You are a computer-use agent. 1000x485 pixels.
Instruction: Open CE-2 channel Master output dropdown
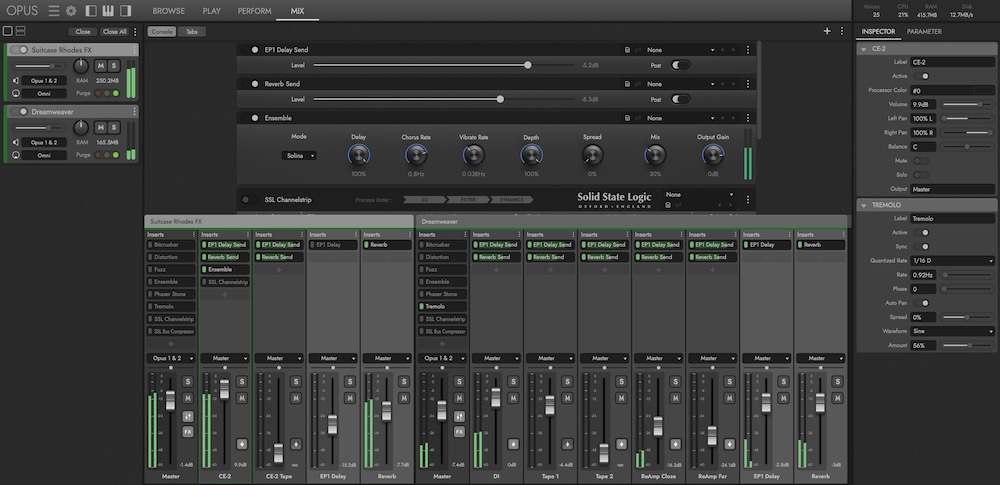(224, 359)
